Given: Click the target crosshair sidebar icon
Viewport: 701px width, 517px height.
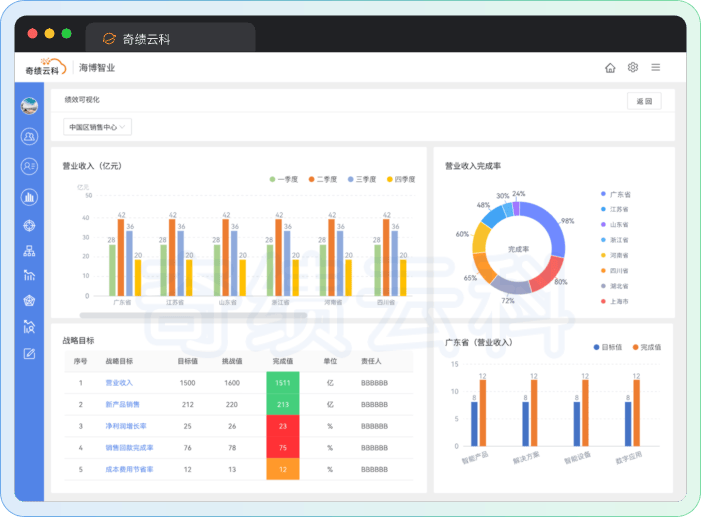Looking at the screenshot, I should coord(29,225).
